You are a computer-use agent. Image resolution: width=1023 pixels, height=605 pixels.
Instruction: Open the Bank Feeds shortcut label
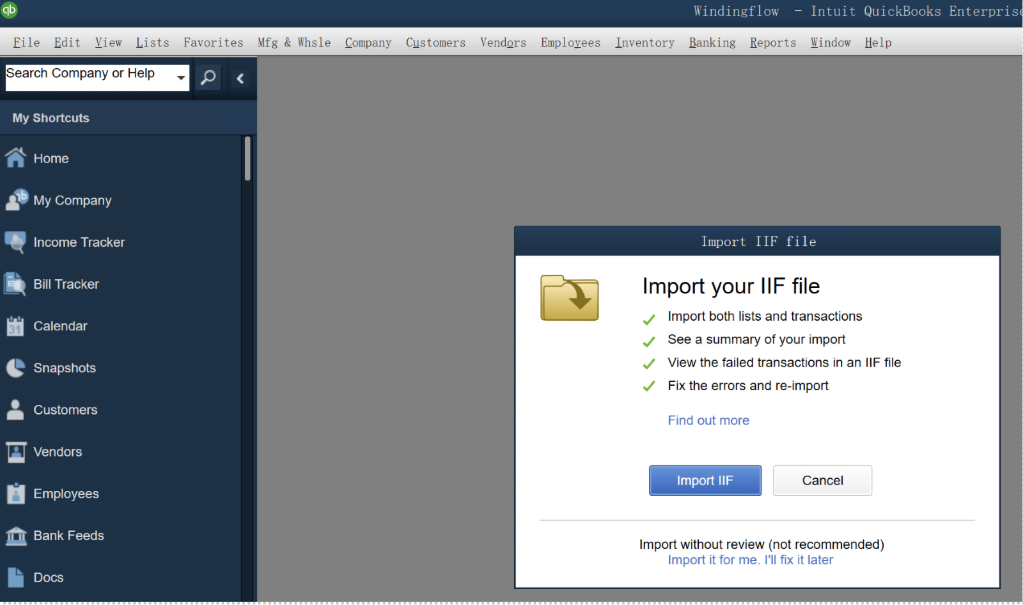pyautogui.click(x=69, y=536)
